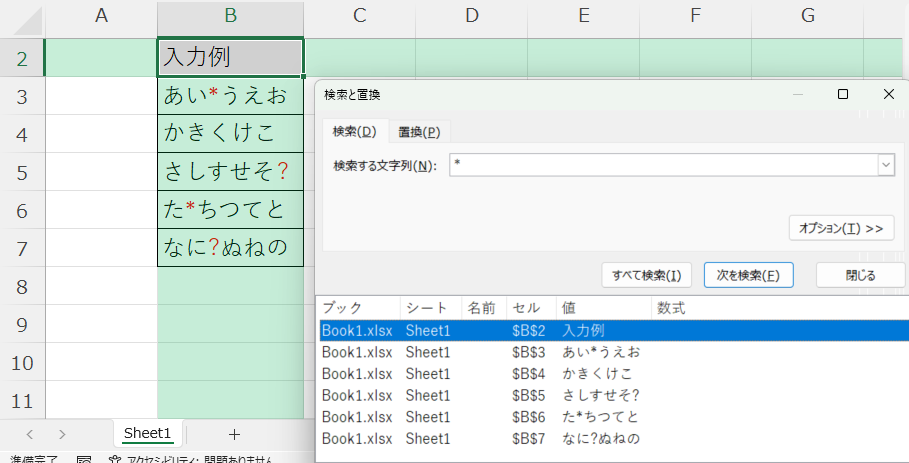The image size is (909, 463).
Task: Click the search string input field
Action: (663, 165)
